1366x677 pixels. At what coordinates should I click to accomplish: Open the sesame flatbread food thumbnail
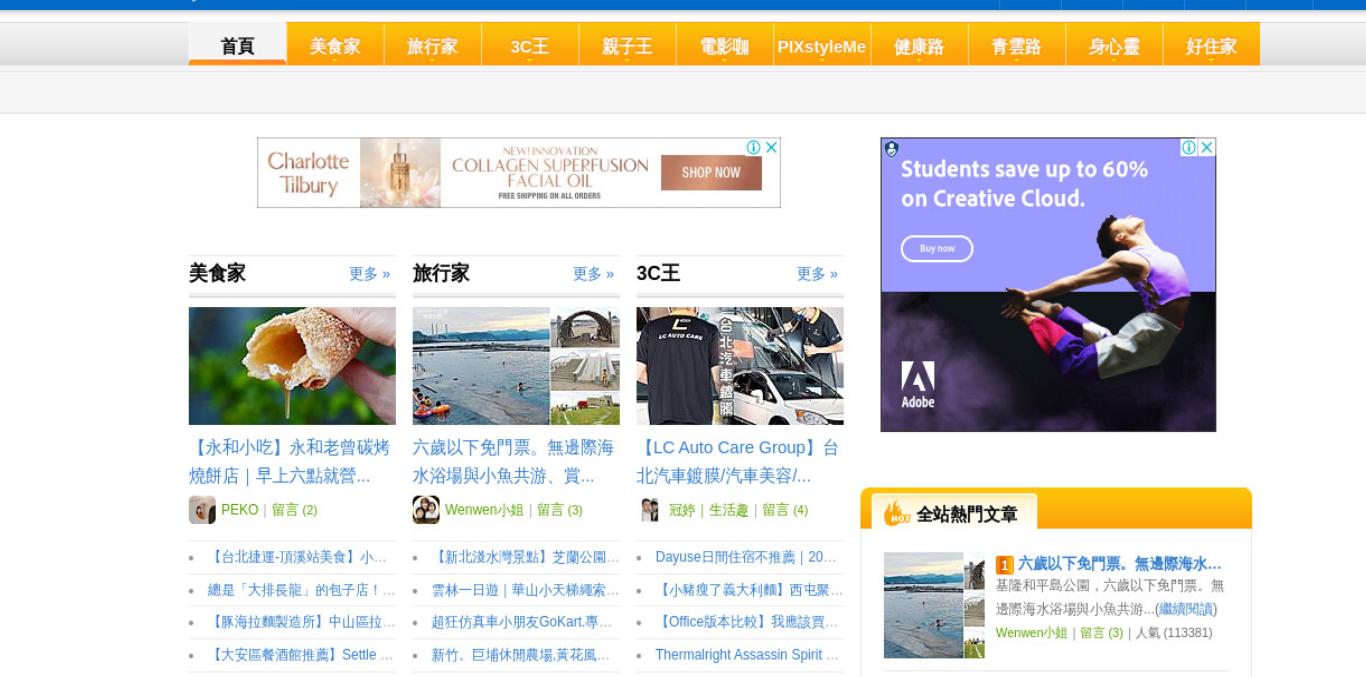coord(292,366)
